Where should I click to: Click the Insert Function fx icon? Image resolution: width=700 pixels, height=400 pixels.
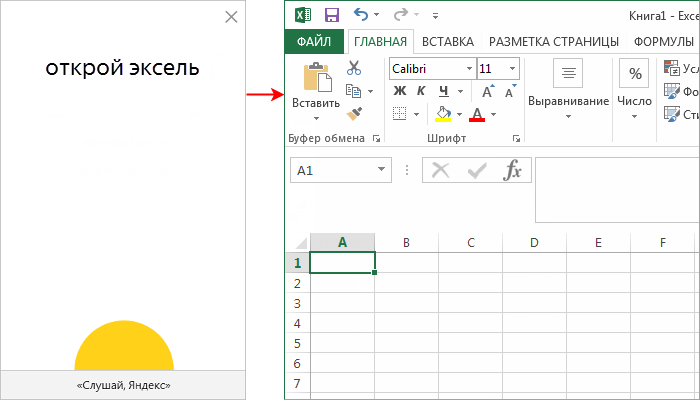tap(512, 171)
